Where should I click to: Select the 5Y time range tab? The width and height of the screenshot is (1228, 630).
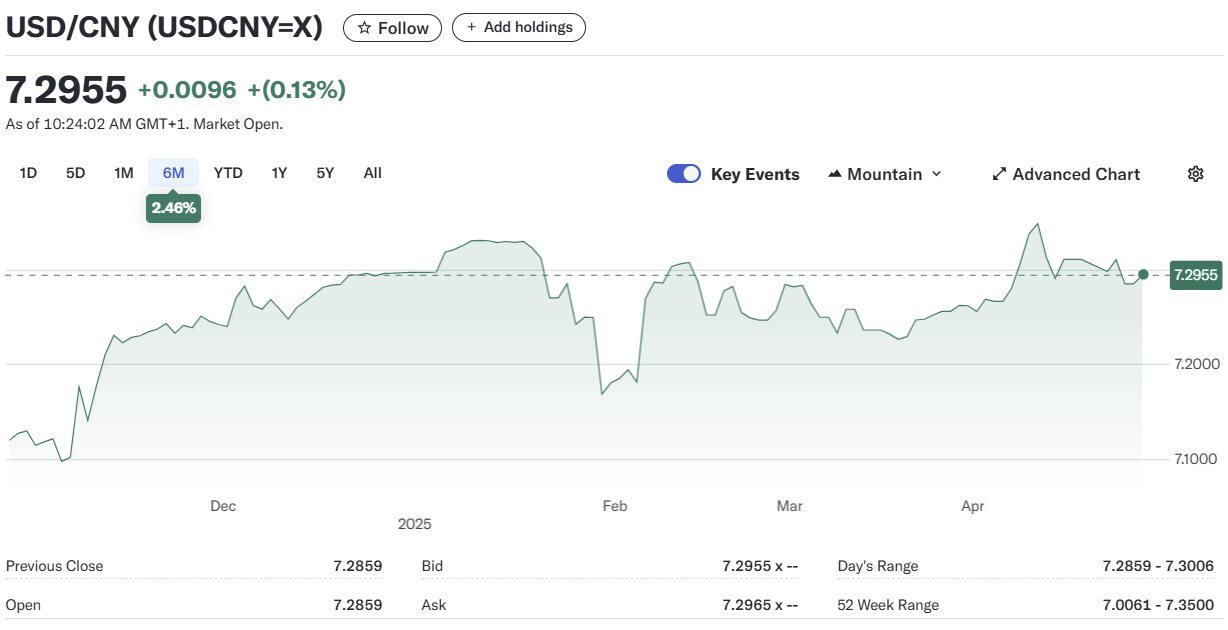325,173
